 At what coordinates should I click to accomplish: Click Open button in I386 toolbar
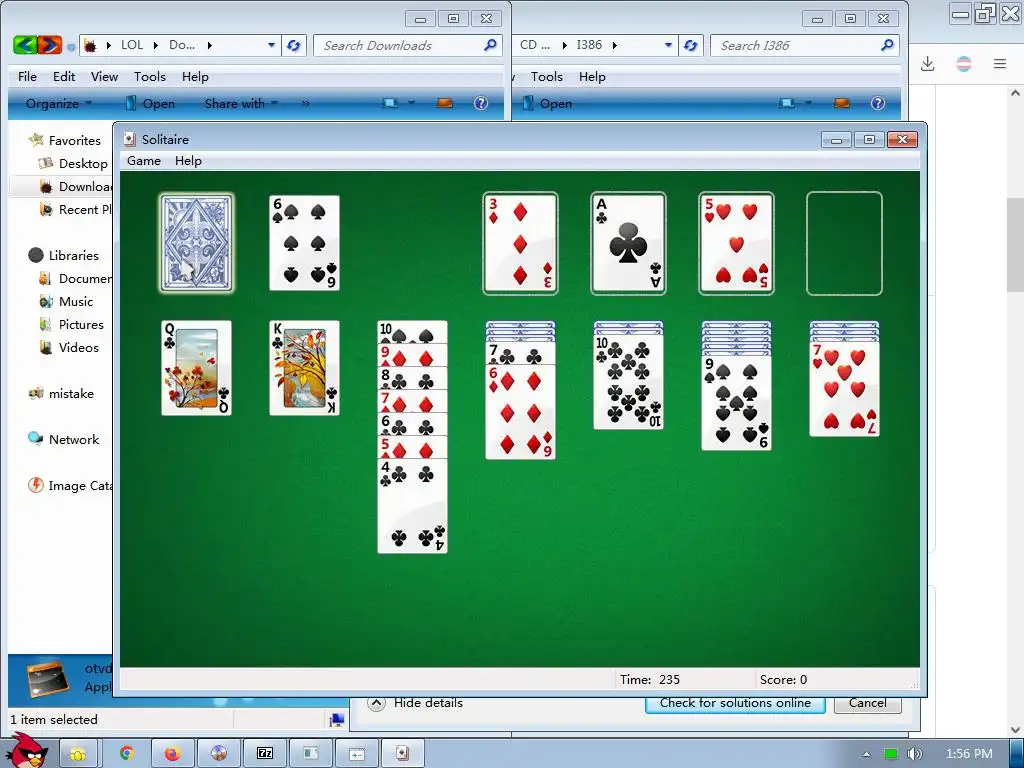(x=547, y=103)
